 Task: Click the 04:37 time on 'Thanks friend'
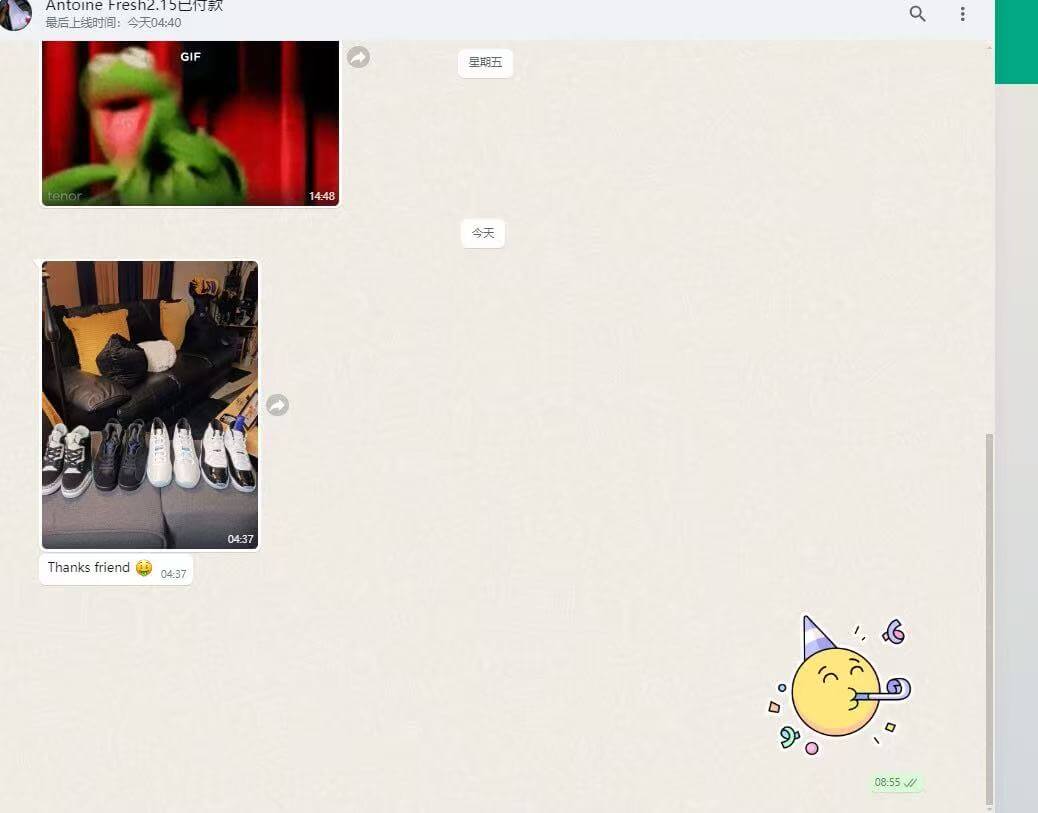click(173, 574)
